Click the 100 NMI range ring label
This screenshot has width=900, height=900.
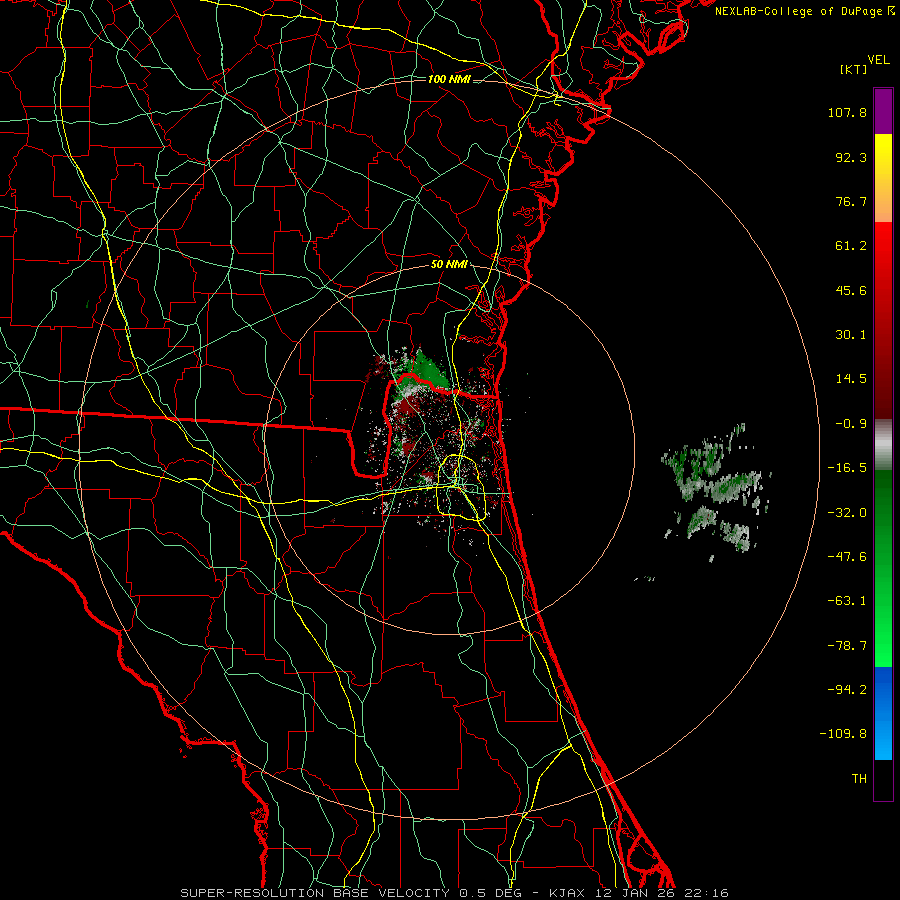(x=449, y=79)
